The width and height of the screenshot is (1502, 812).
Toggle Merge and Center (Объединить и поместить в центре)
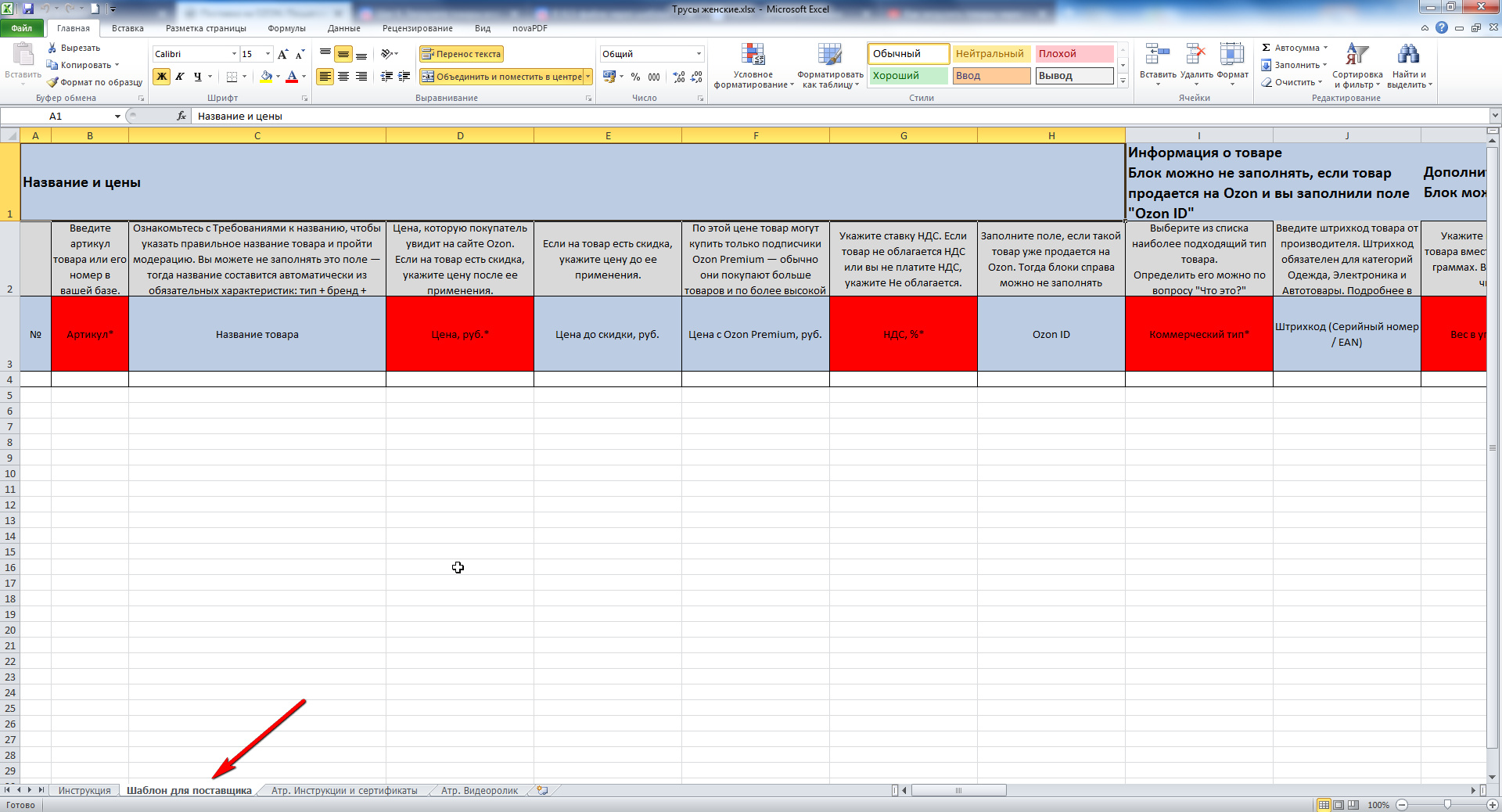501,76
